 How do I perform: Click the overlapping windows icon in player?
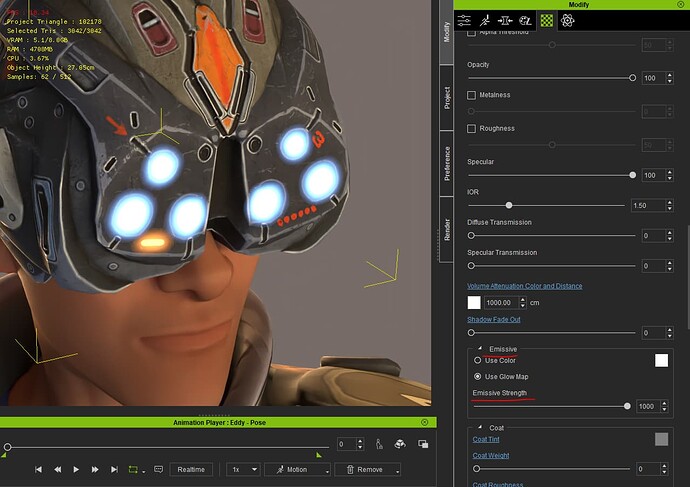tap(423, 444)
